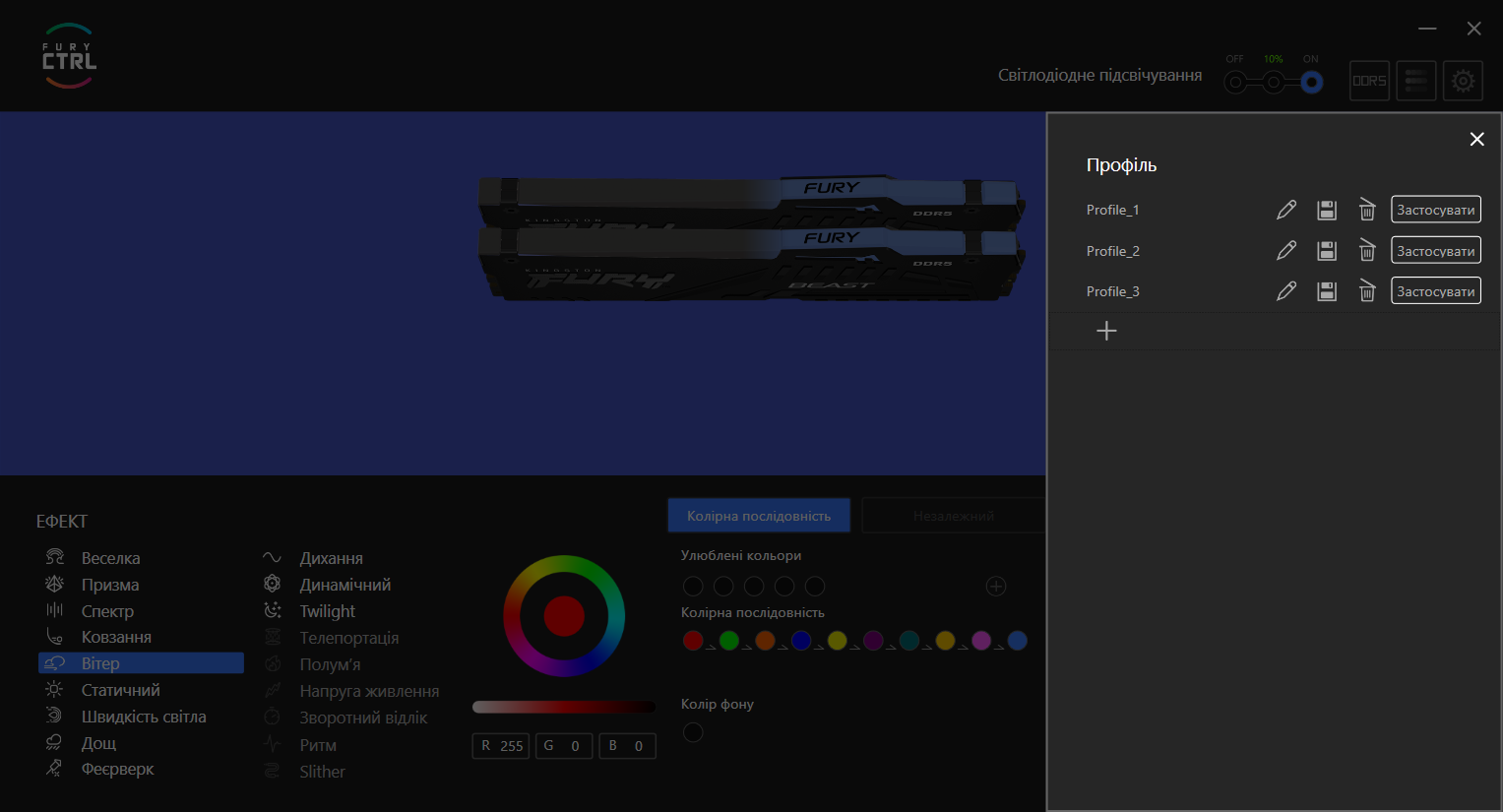Set LED lighting to OFF

(1235, 83)
